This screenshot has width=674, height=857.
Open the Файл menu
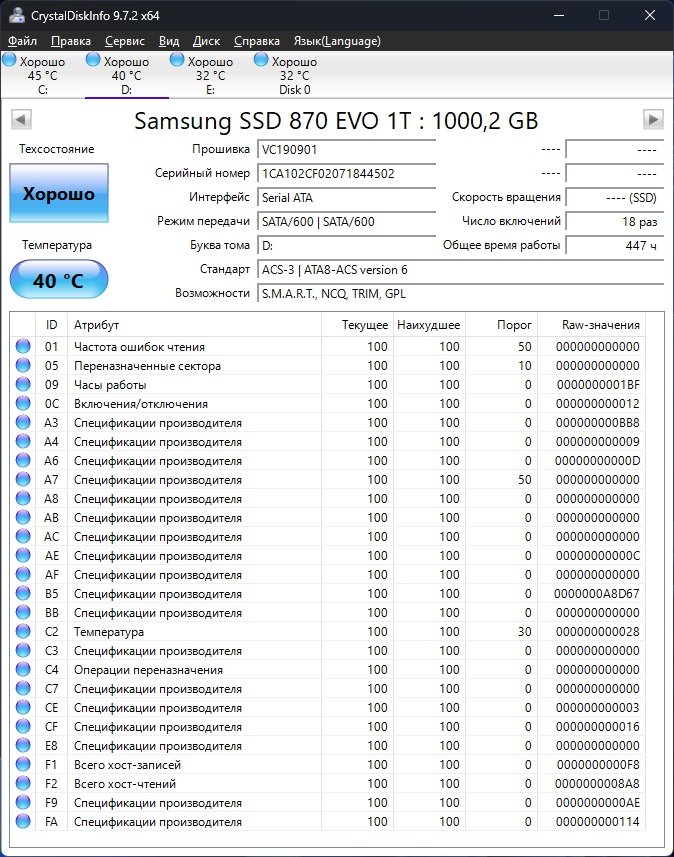(x=22, y=41)
